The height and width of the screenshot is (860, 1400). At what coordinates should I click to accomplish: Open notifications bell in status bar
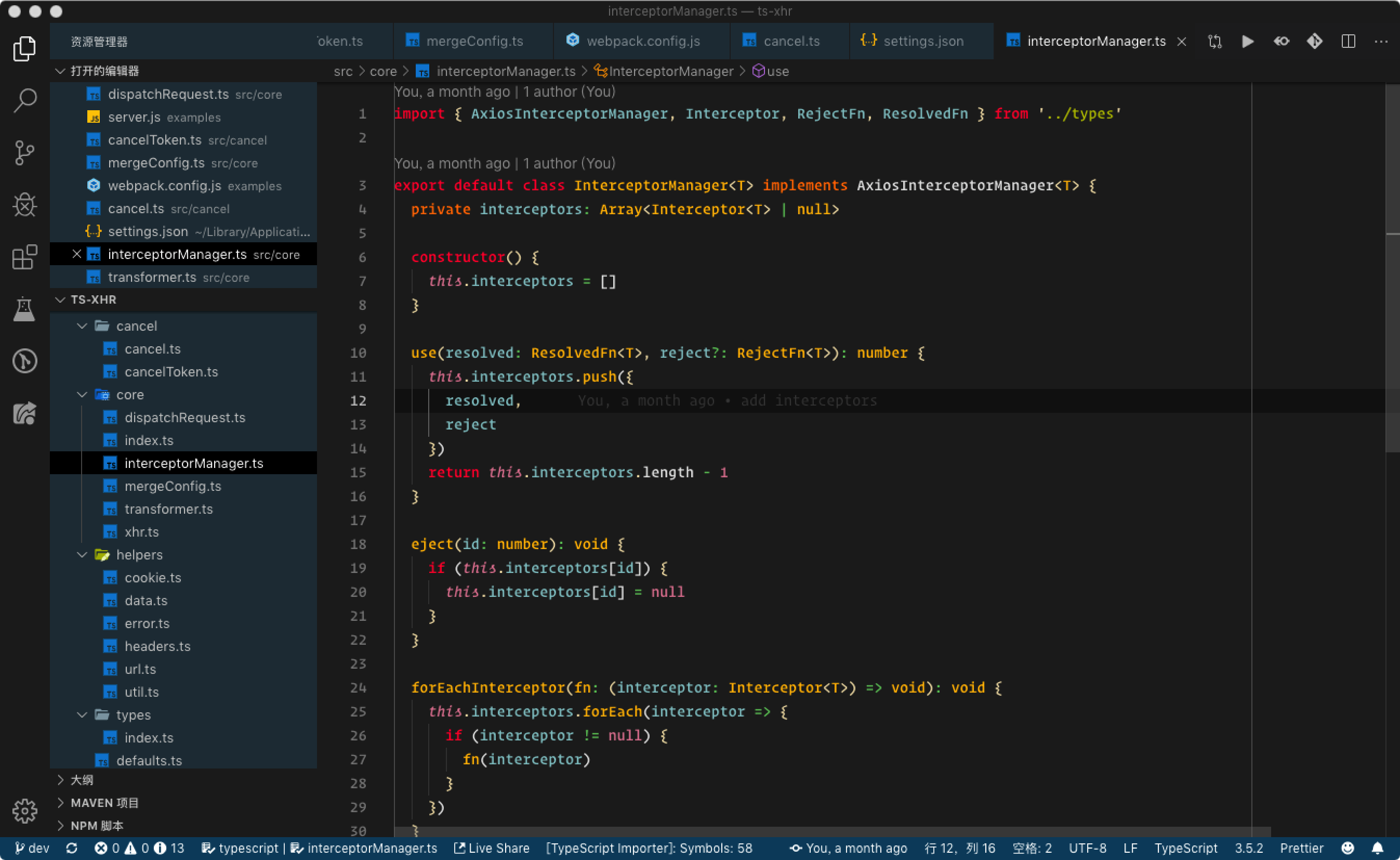1378,848
